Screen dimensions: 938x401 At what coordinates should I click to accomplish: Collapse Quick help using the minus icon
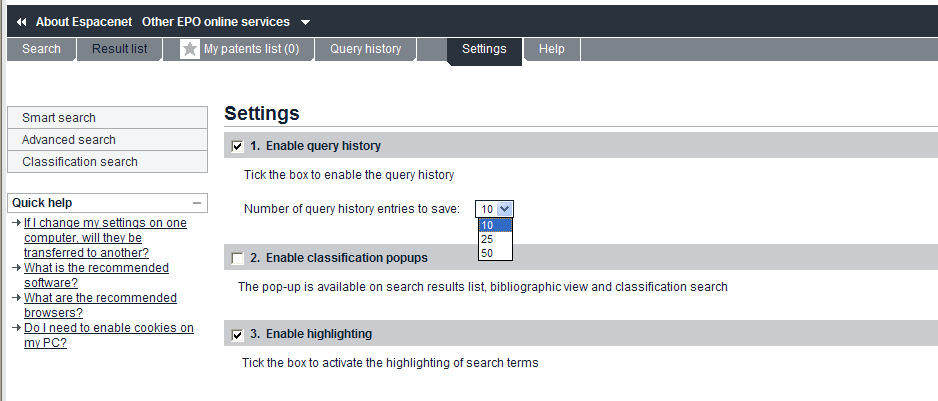point(196,203)
